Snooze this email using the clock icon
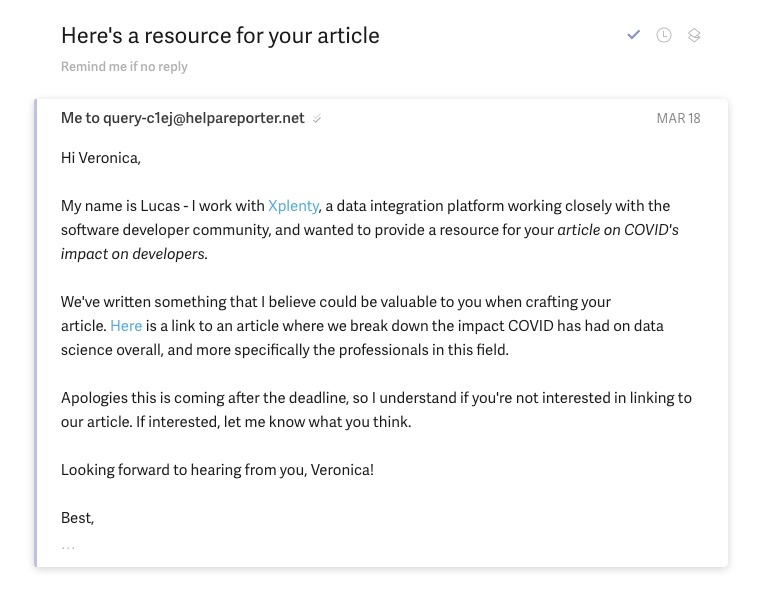Image resolution: width=762 pixels, height=601 pixels. tap(664, 35)
